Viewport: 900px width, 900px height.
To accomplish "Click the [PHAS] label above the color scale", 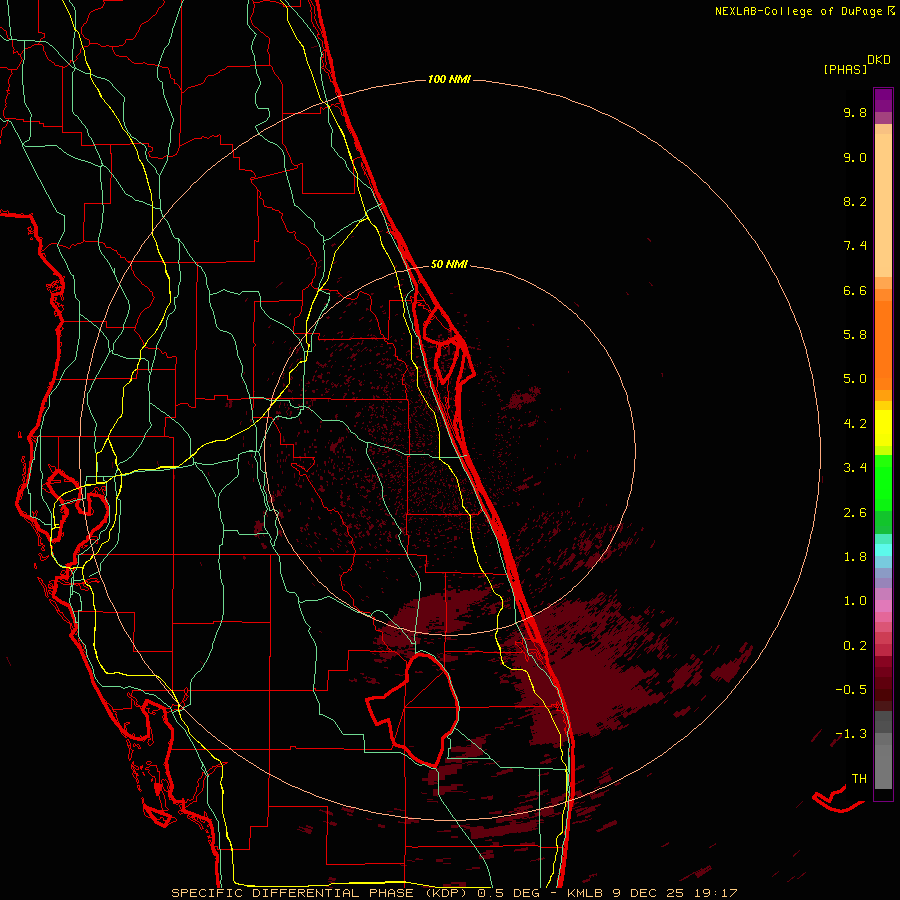I will coord(845,69).
